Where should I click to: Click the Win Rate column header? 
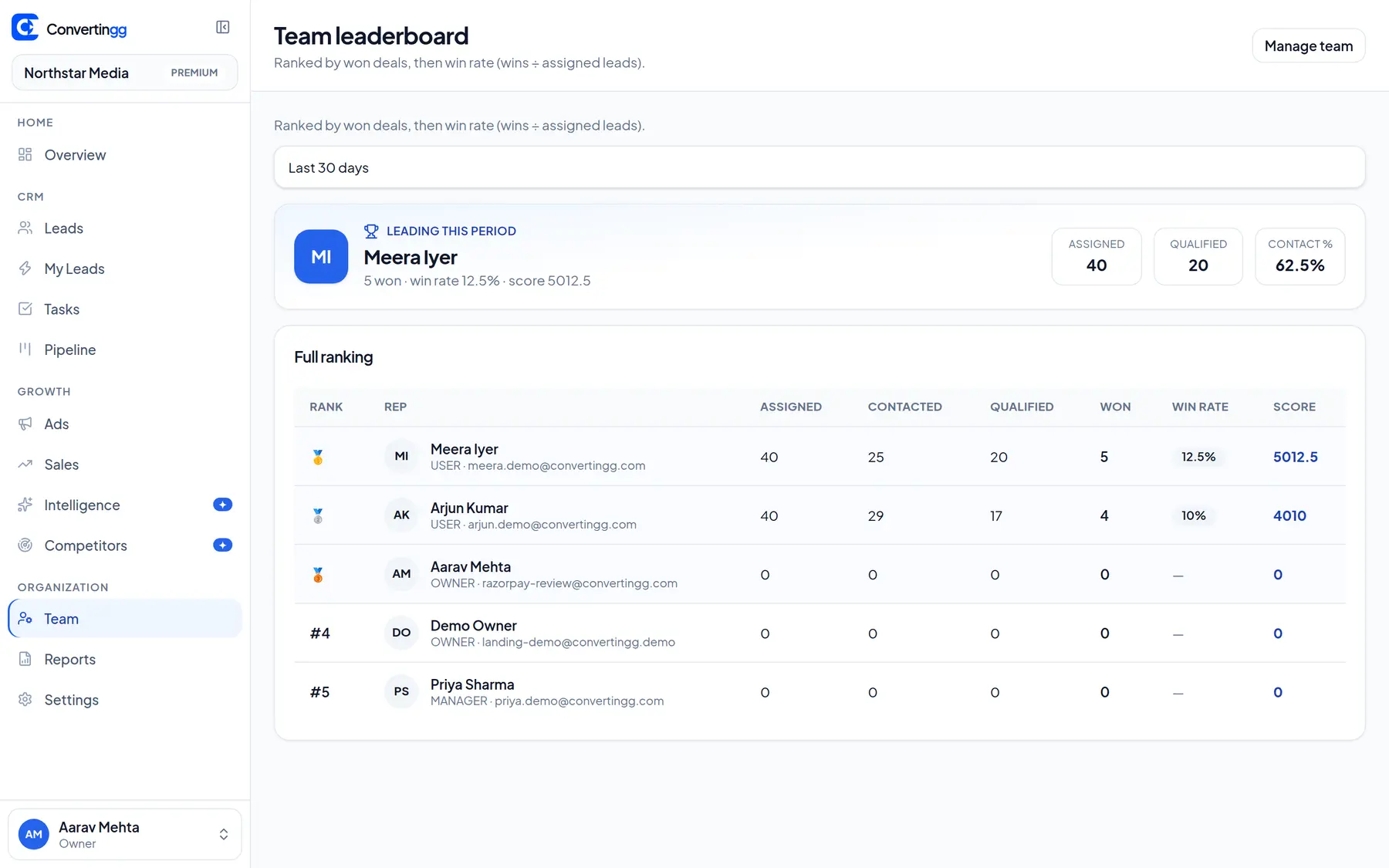tap(1200, 407)
